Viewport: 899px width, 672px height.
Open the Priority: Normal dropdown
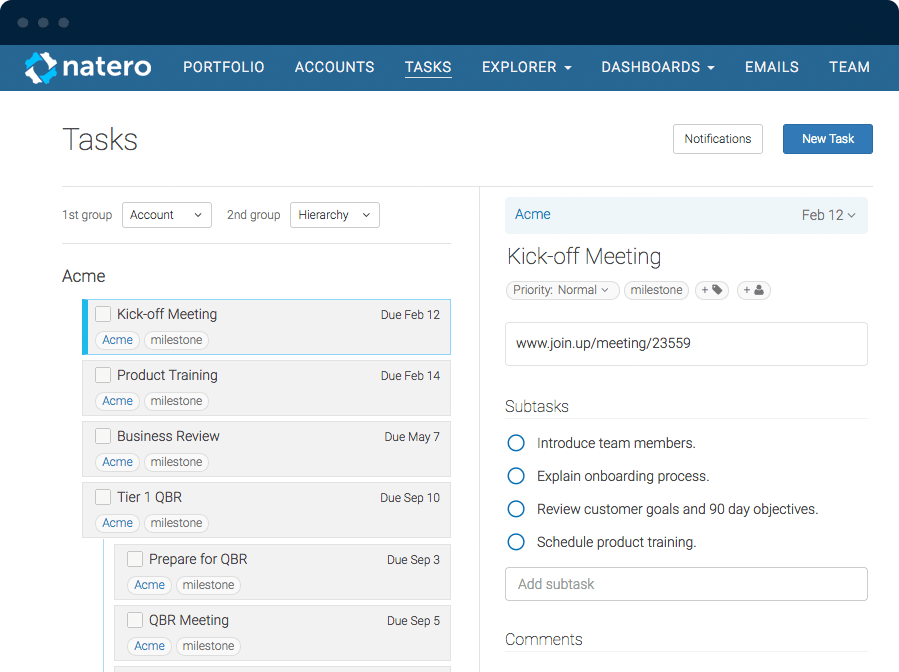coord(562,290)
